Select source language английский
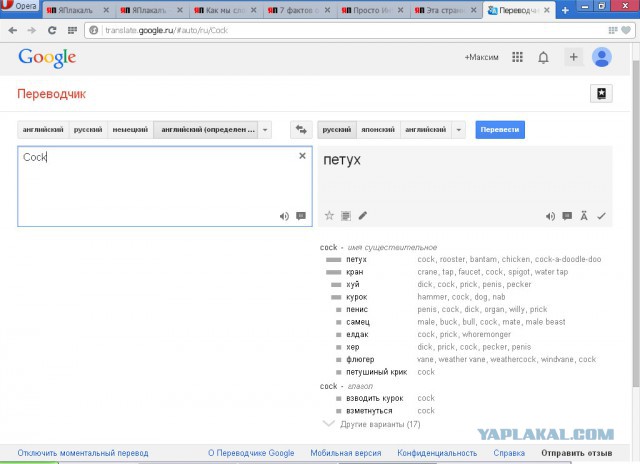The image size is (640, 464). 43,130
